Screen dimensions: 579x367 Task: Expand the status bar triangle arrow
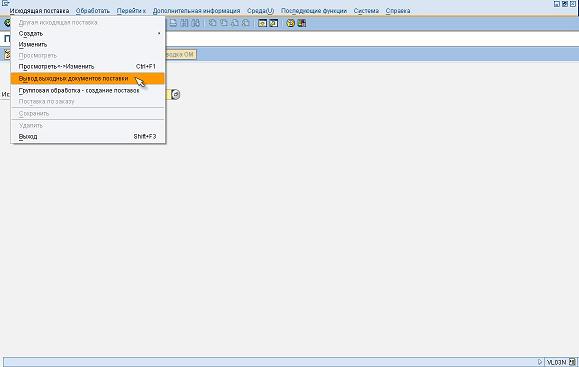point(540,362)
